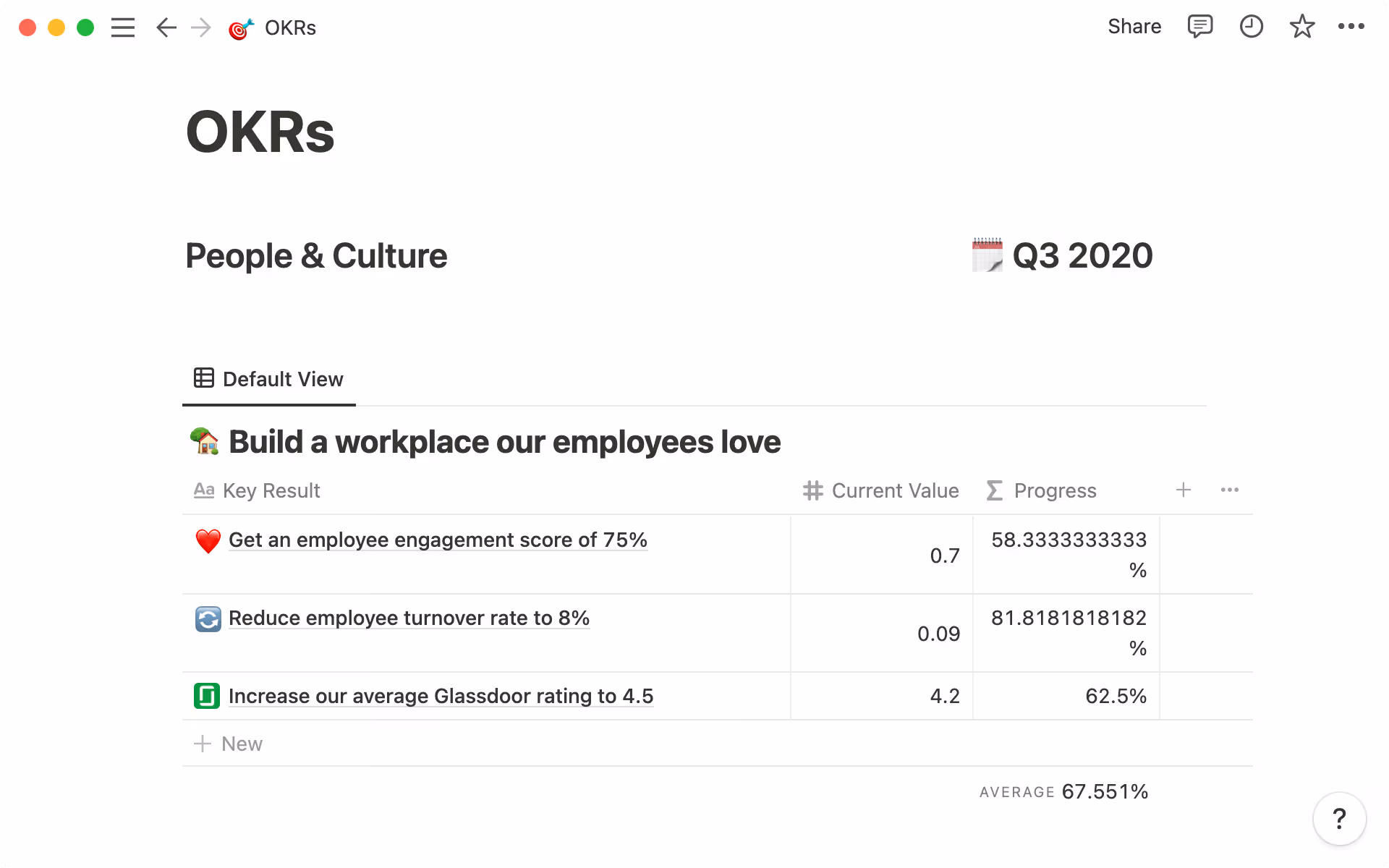Add a row with the New button
This screenshot has width=1389, height=868.
pos(228,744)
